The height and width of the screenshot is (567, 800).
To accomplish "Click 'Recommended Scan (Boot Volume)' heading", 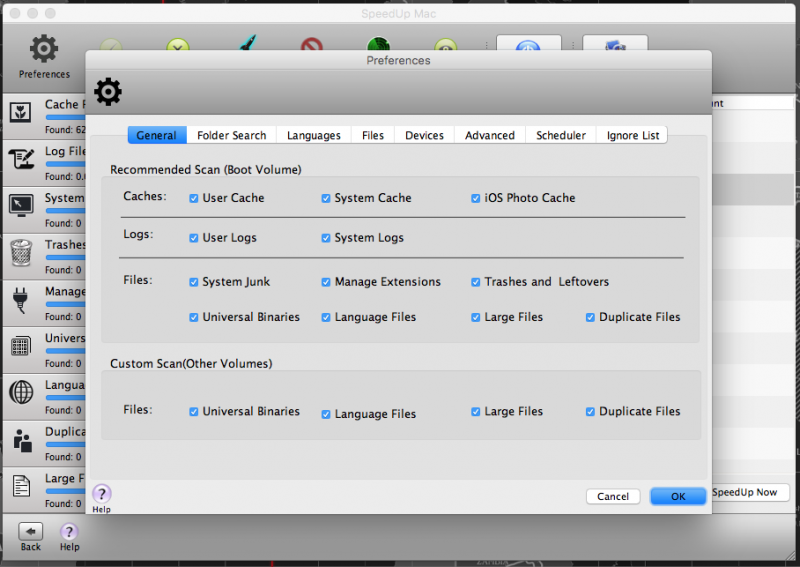I will (206, 169).
